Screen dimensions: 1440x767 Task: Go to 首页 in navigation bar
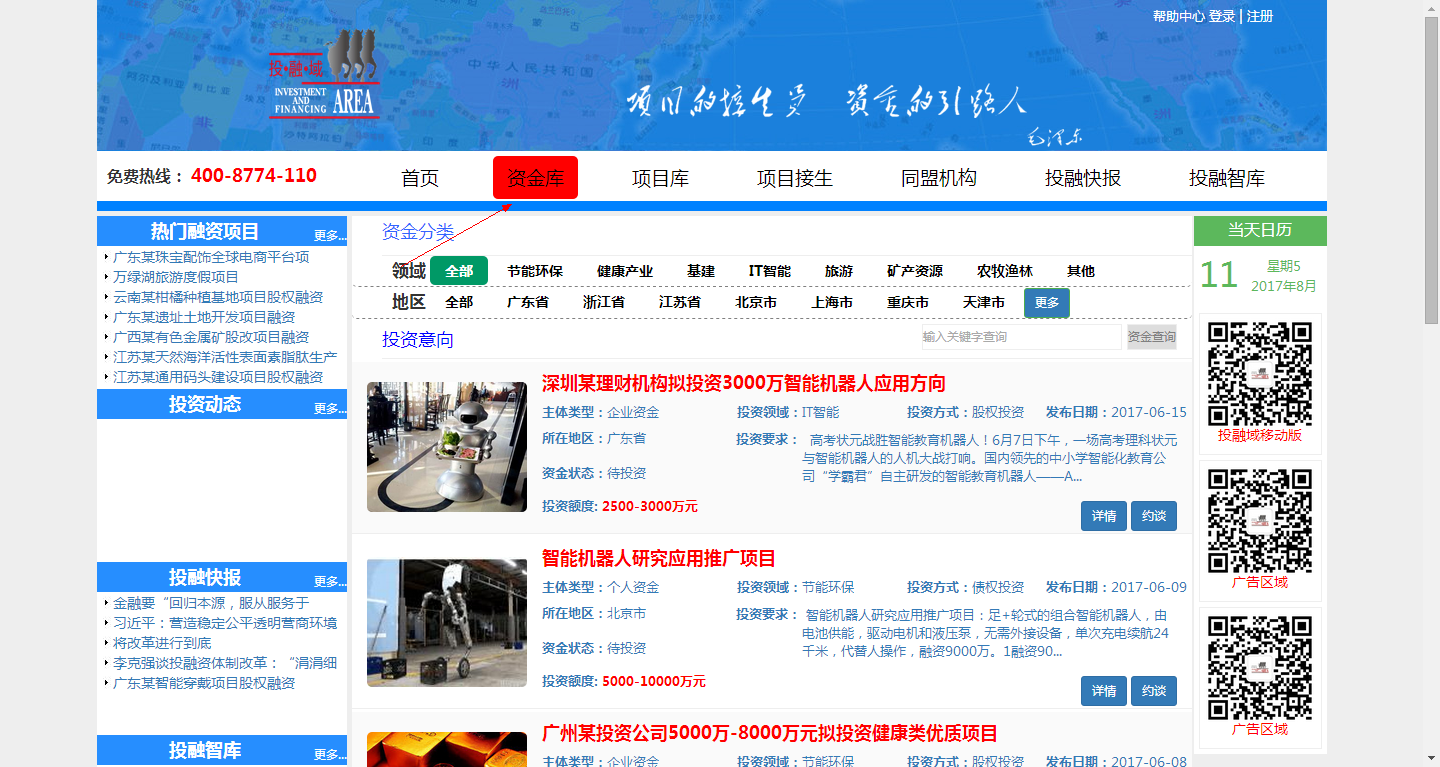[x=420, y=178]
